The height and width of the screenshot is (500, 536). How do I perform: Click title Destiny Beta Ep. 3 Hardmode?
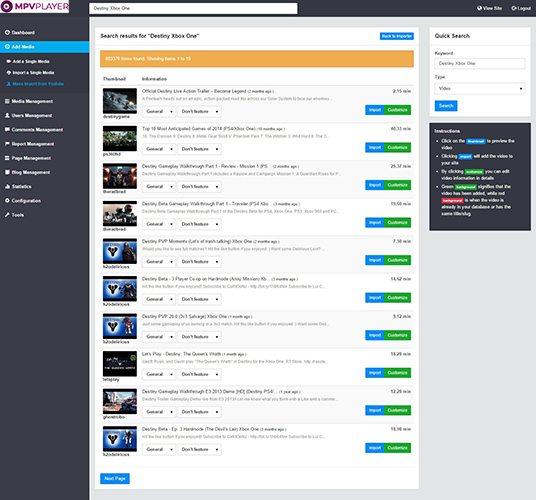coord(200,429)
